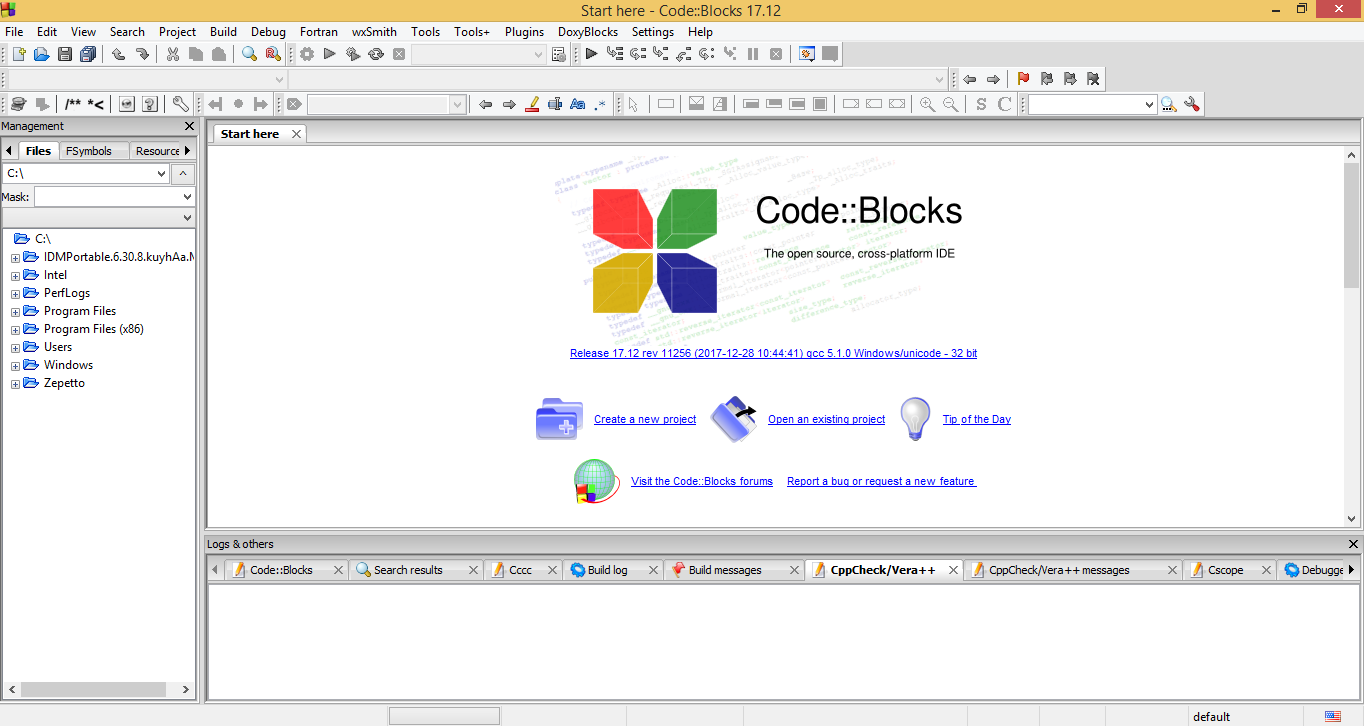Open the DoxyBlocks menu
This screenshot has width=1364, height=726.
[588, 32]
